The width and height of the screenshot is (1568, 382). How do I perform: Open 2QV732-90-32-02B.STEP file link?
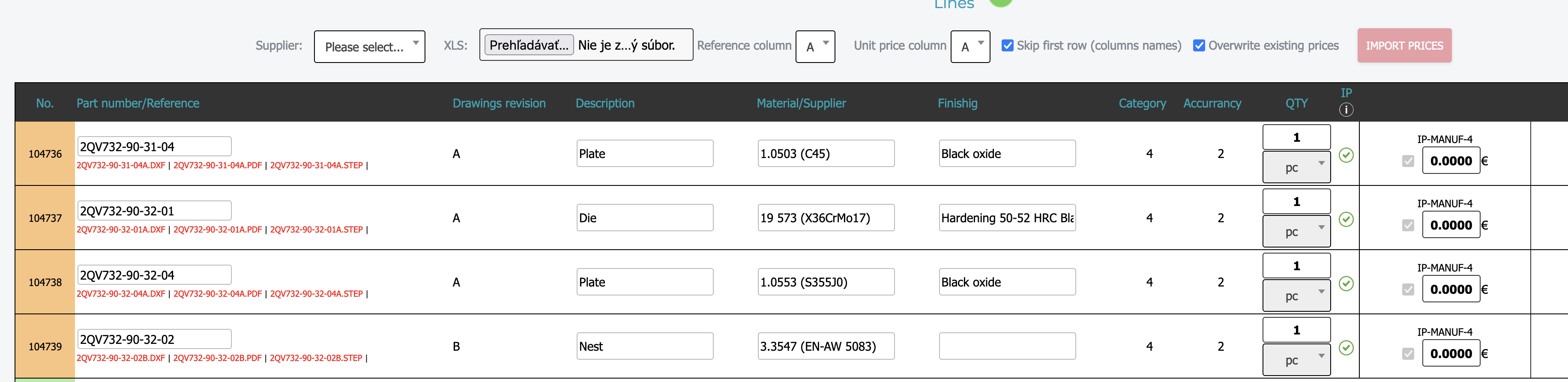pyautogui.click(x=315, y=358)
